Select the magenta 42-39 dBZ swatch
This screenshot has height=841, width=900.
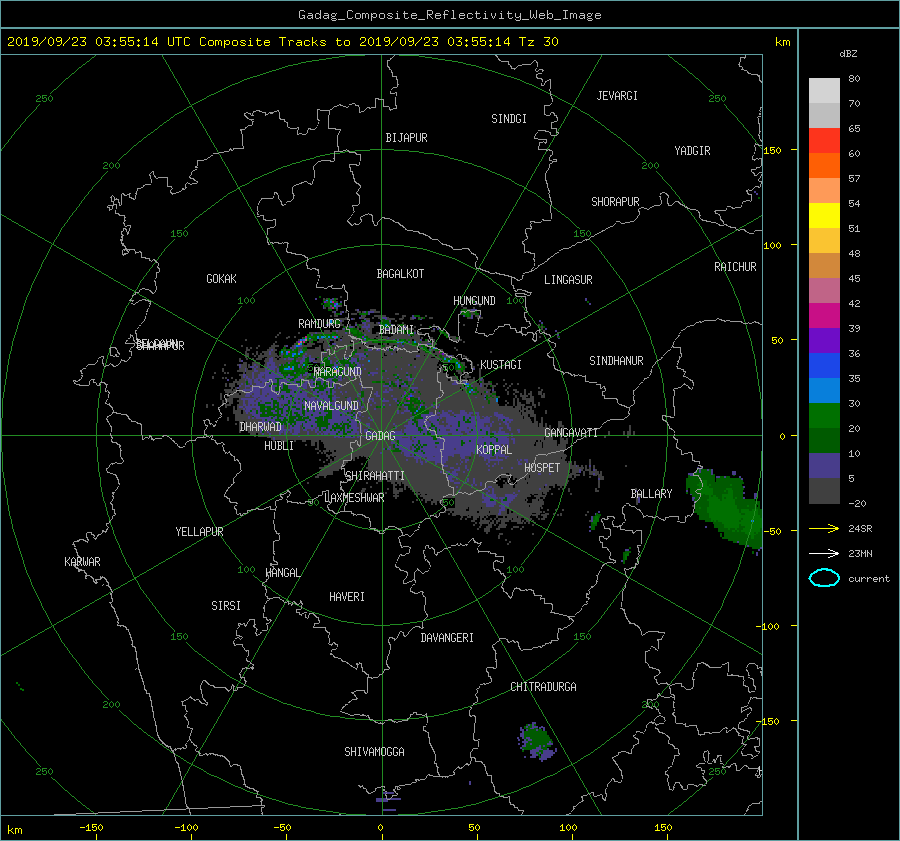coord(824,315)
